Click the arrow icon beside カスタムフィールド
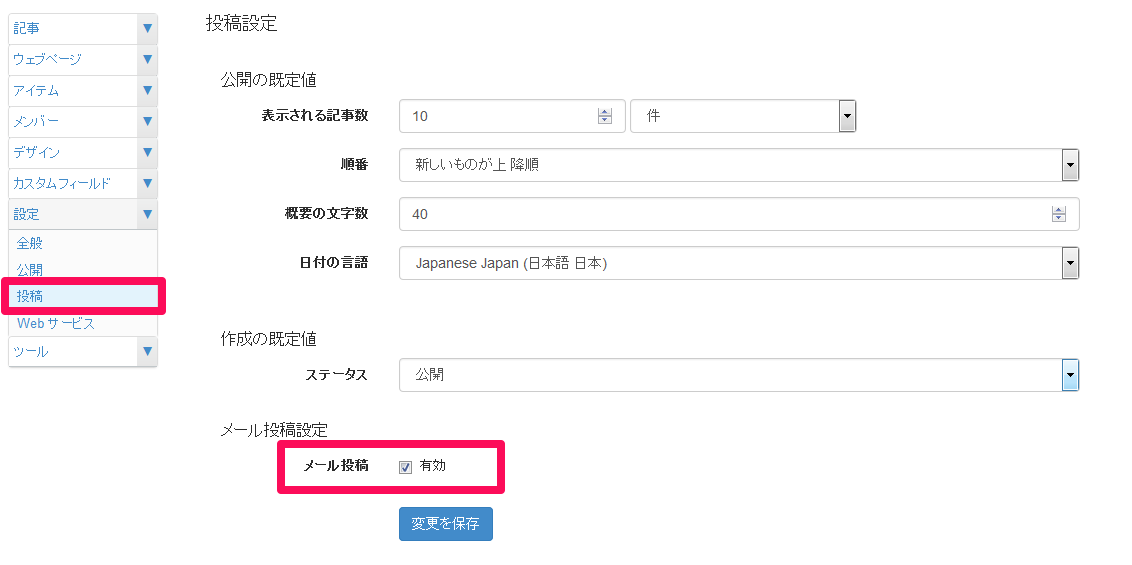The image size is (1132, 565). pos(147,184)
